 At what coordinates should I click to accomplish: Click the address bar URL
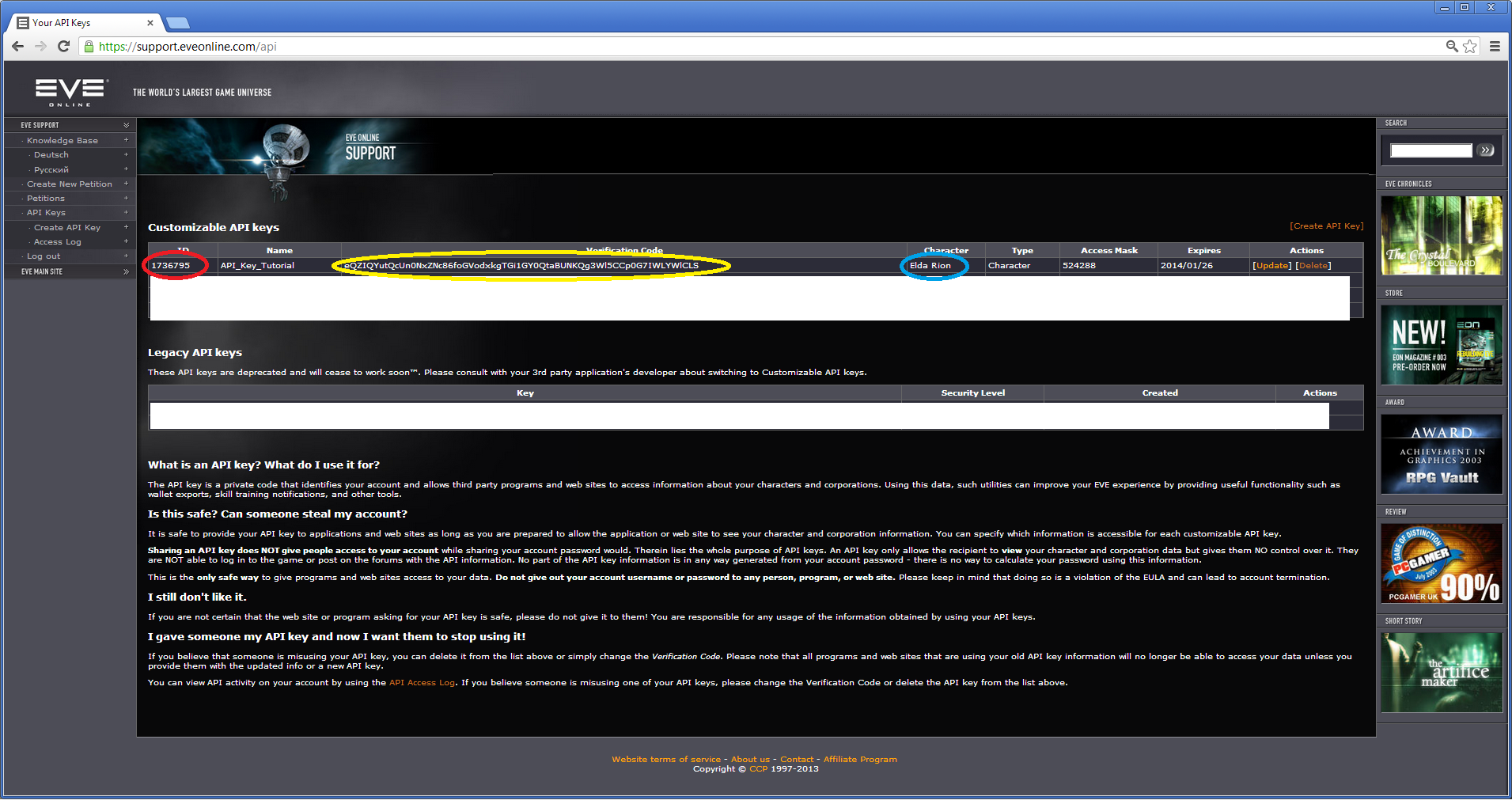click(188, 47)
